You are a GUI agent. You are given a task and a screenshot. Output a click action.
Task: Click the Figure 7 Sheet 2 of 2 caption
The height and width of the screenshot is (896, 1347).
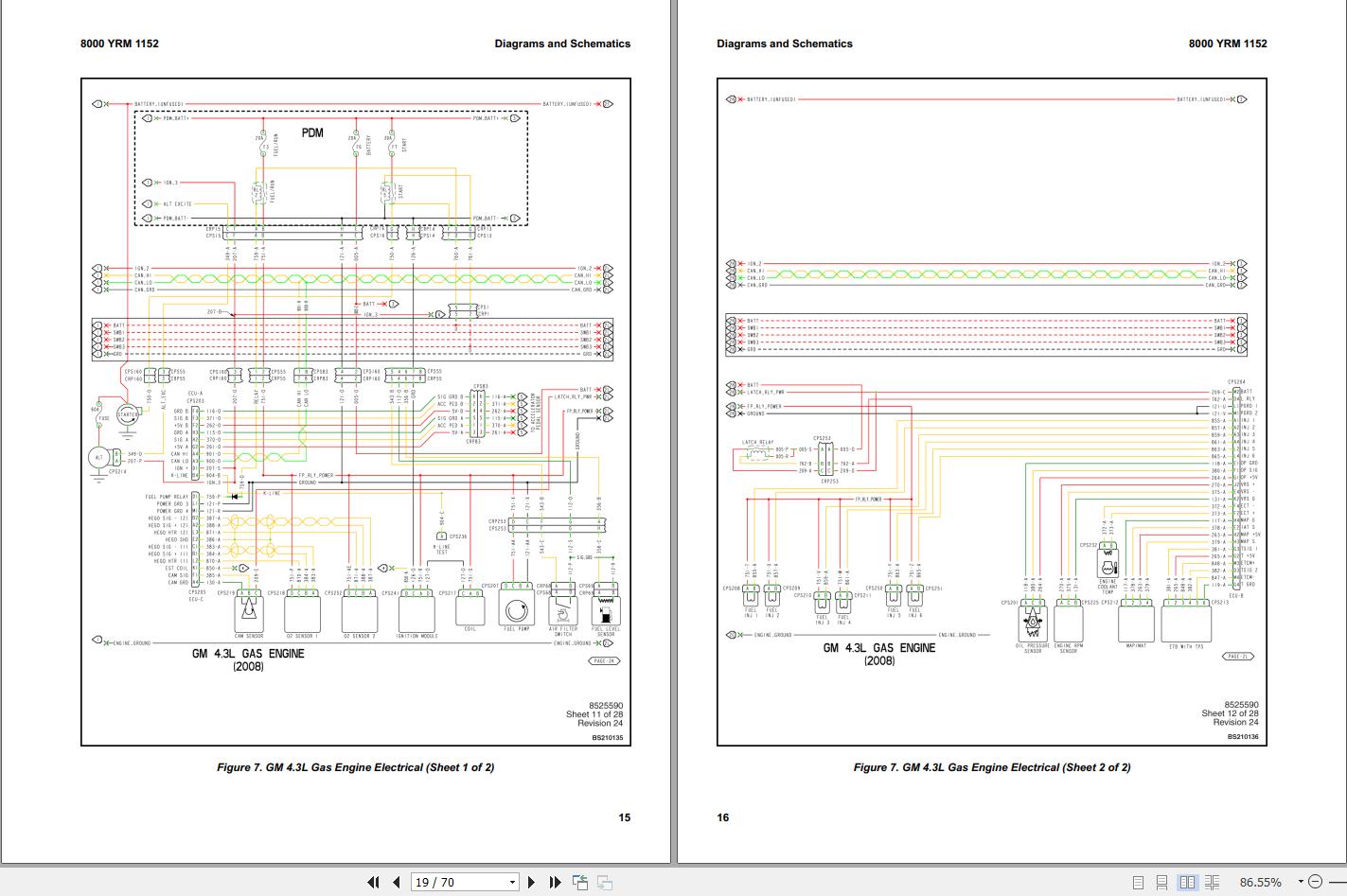point(992,767)
